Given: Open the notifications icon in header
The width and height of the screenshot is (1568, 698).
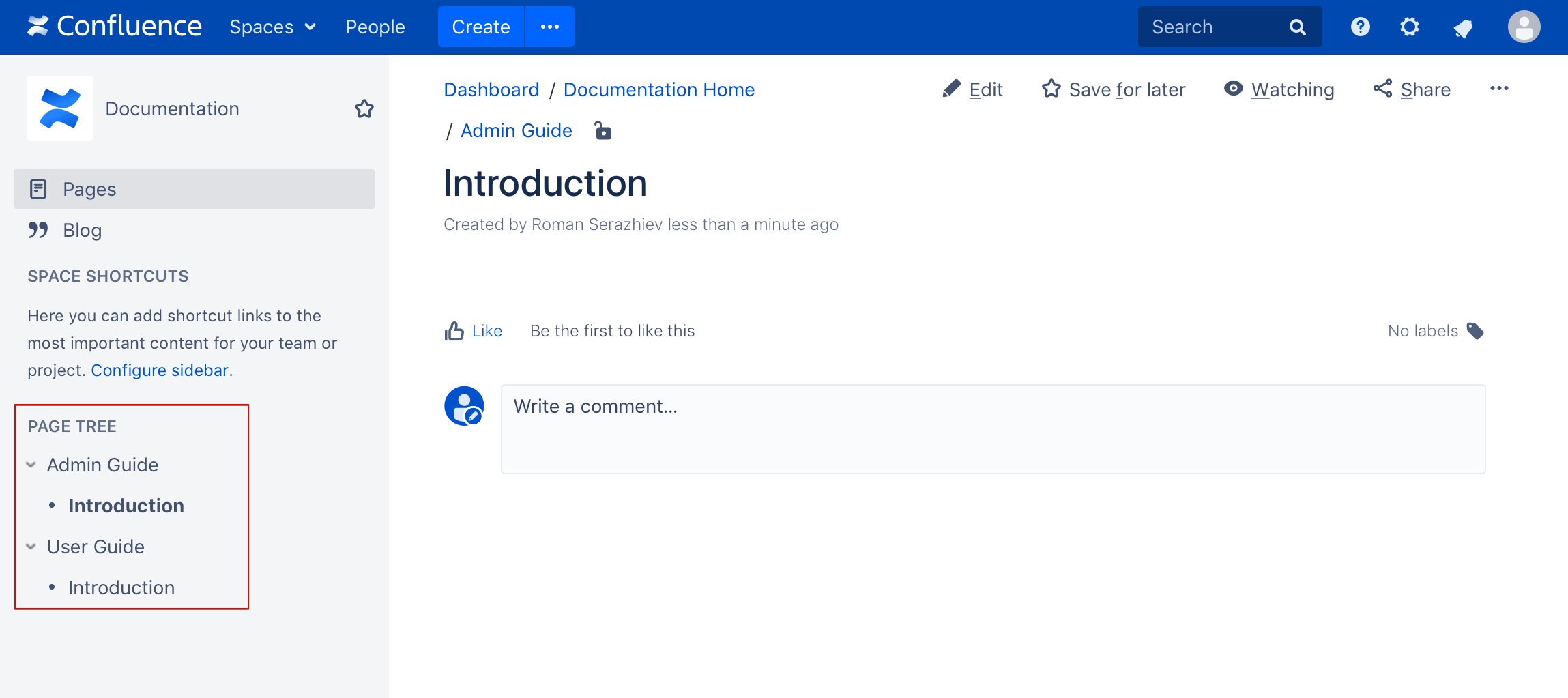Looking at the screenshot, I should coord(1462,28).
